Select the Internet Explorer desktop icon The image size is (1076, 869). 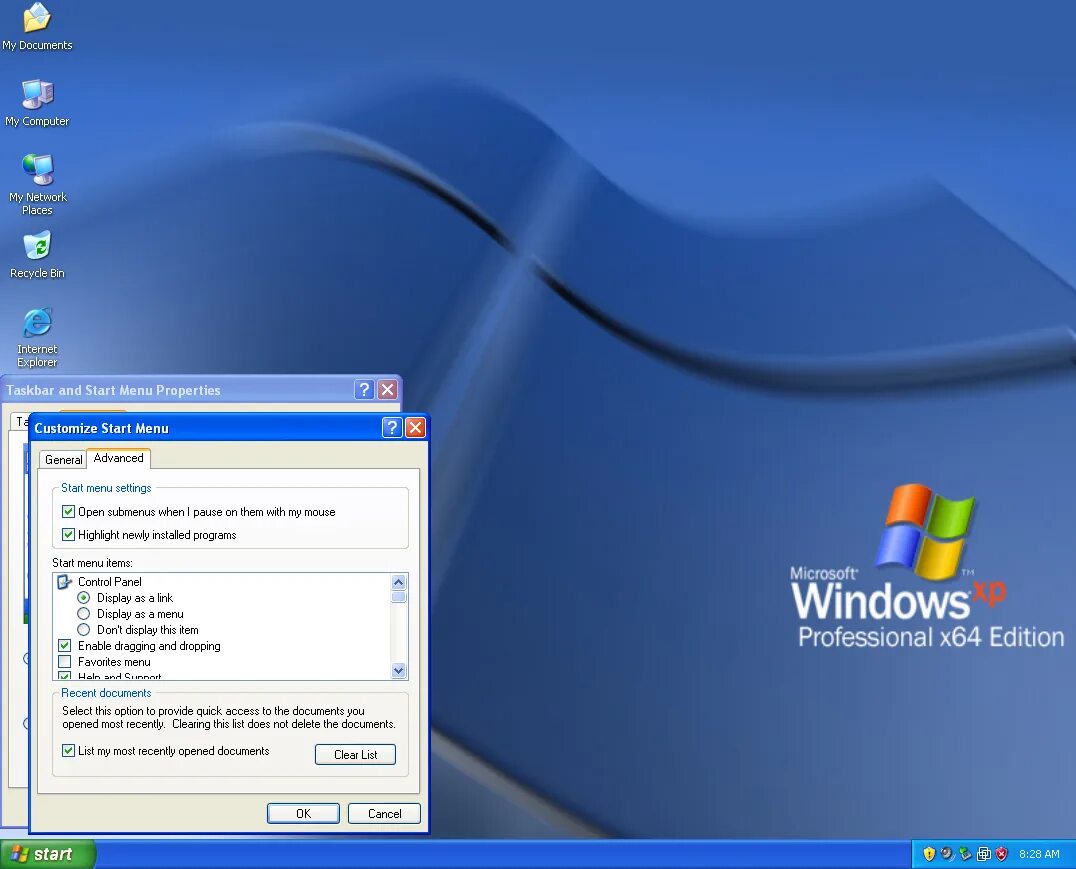pos(37,337)
